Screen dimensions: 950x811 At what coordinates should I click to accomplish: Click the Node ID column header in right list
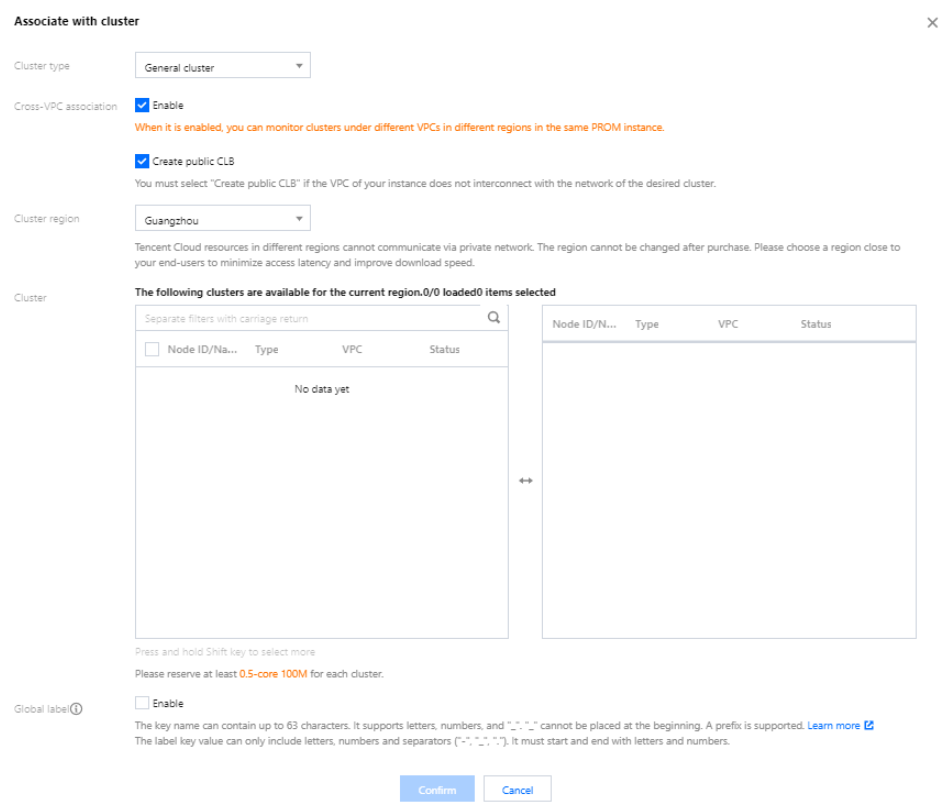(x=584, y=324)
